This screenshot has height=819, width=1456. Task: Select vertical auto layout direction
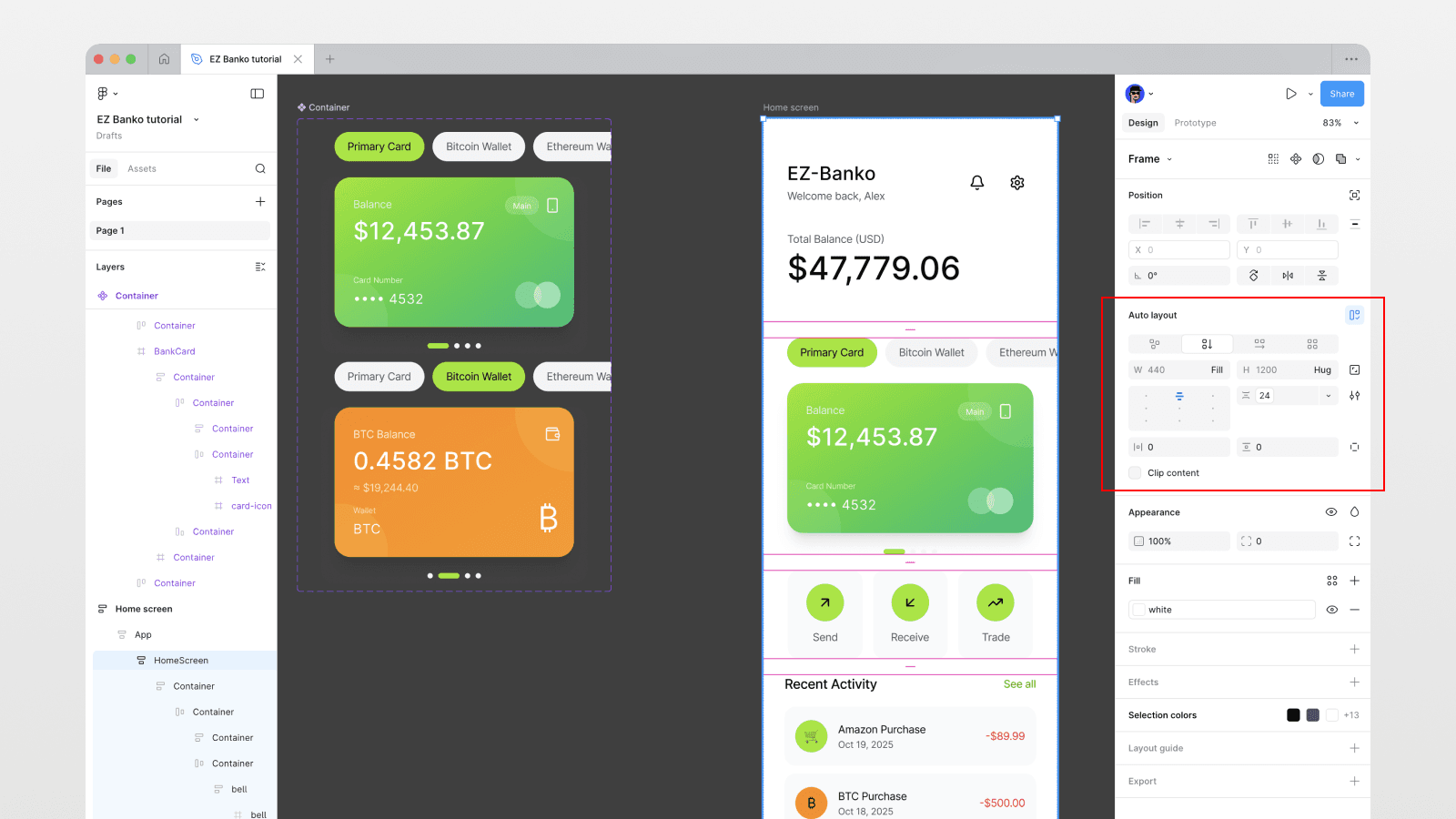click(1207, 344)
